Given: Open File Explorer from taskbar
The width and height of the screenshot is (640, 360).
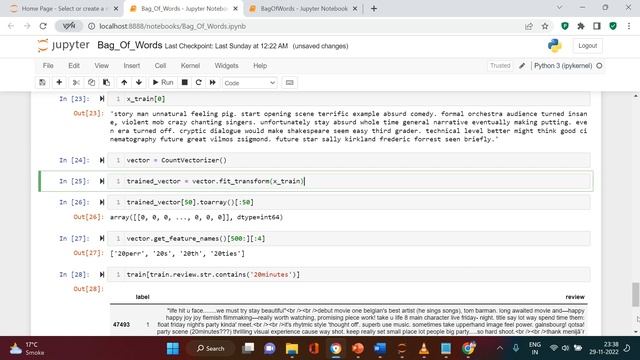Looking at the screenshot, I should click(292, 349).
